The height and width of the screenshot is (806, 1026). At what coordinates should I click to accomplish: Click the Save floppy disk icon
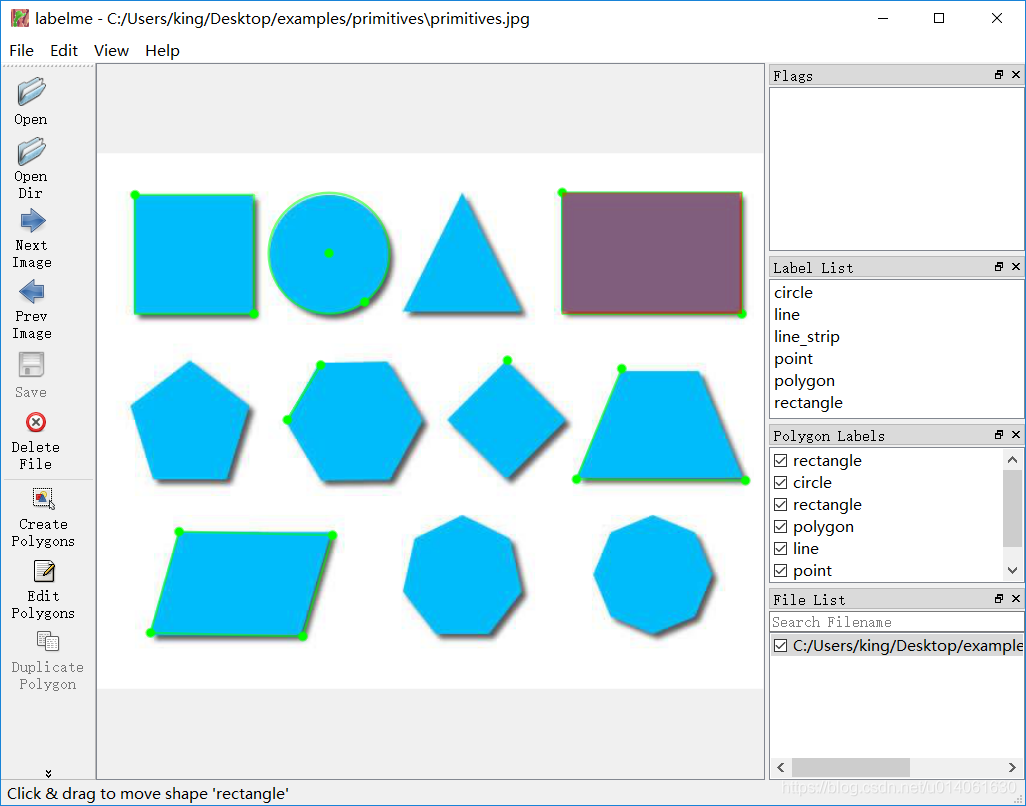31,364
